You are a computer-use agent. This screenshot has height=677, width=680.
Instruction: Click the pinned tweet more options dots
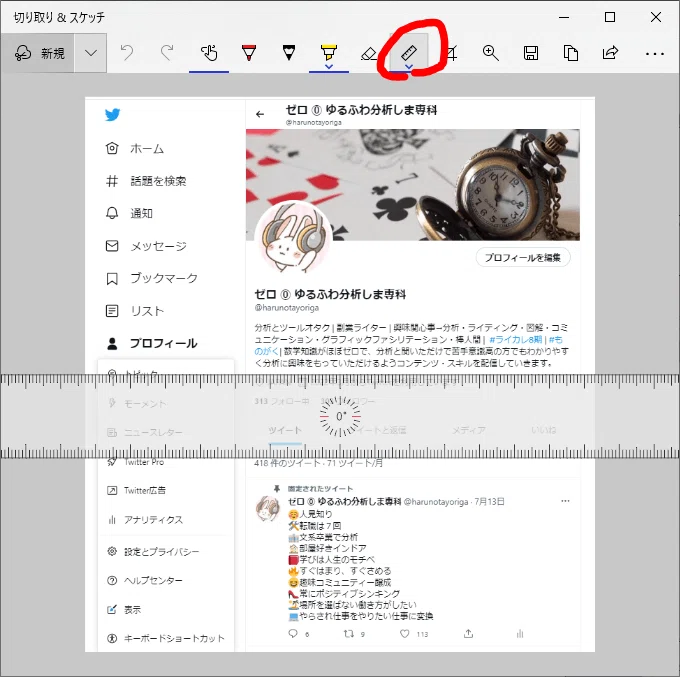pos(565,501)
